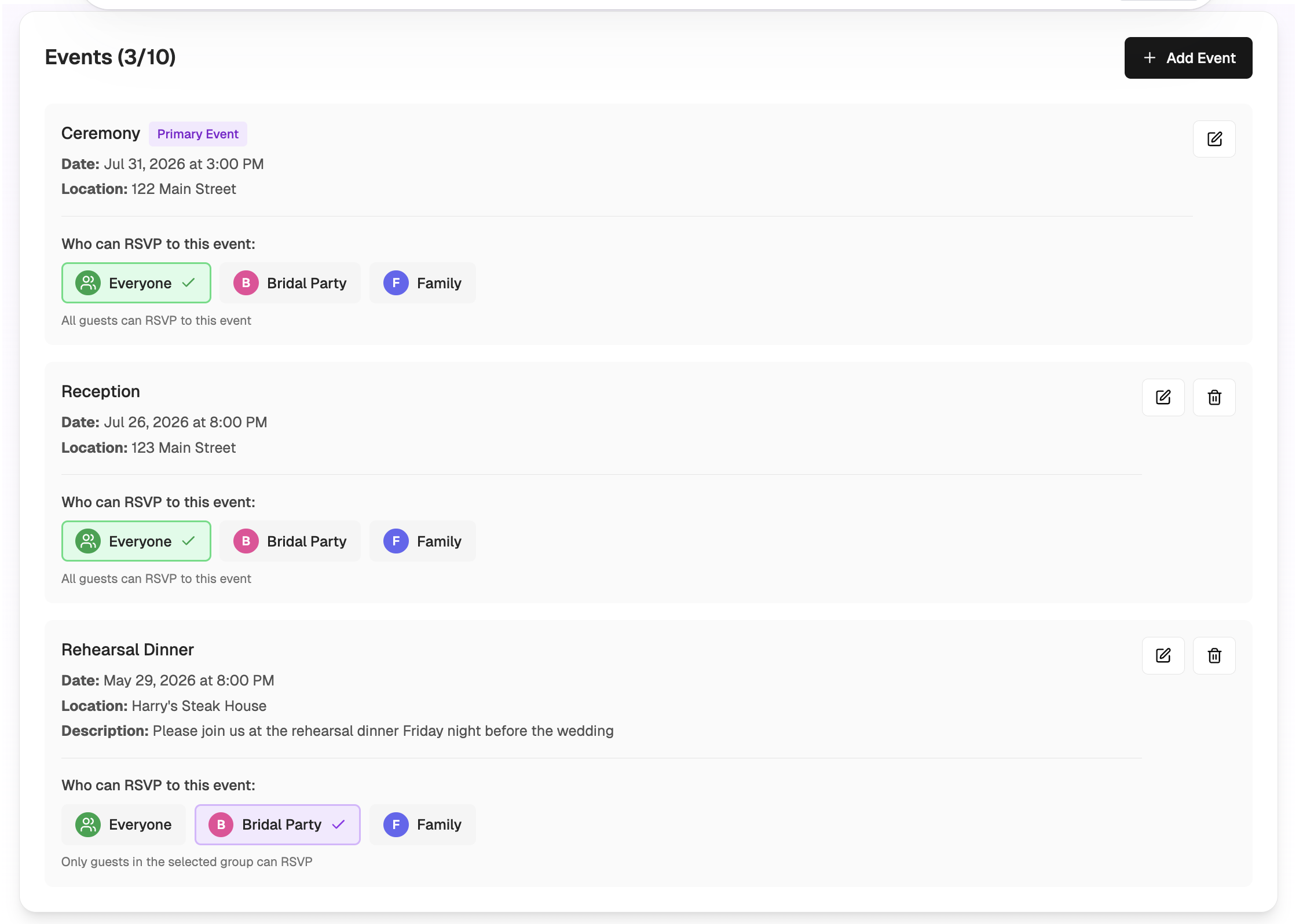The image size is (1303, 924).
Task: Select Bridal Party RSVP for the Reception
Action: click(290, 541)
